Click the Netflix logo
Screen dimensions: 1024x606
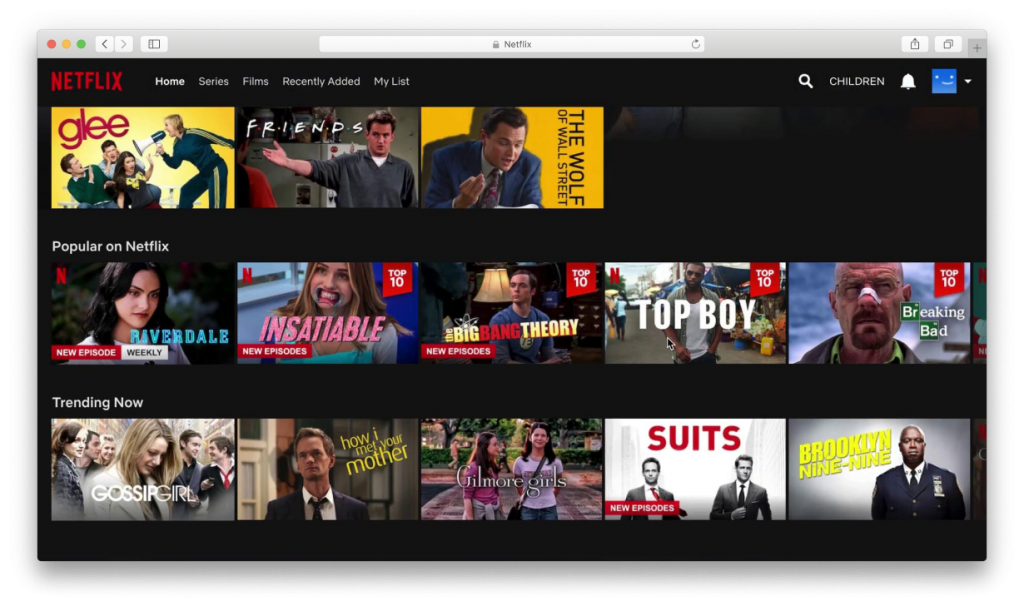[87, 82]
